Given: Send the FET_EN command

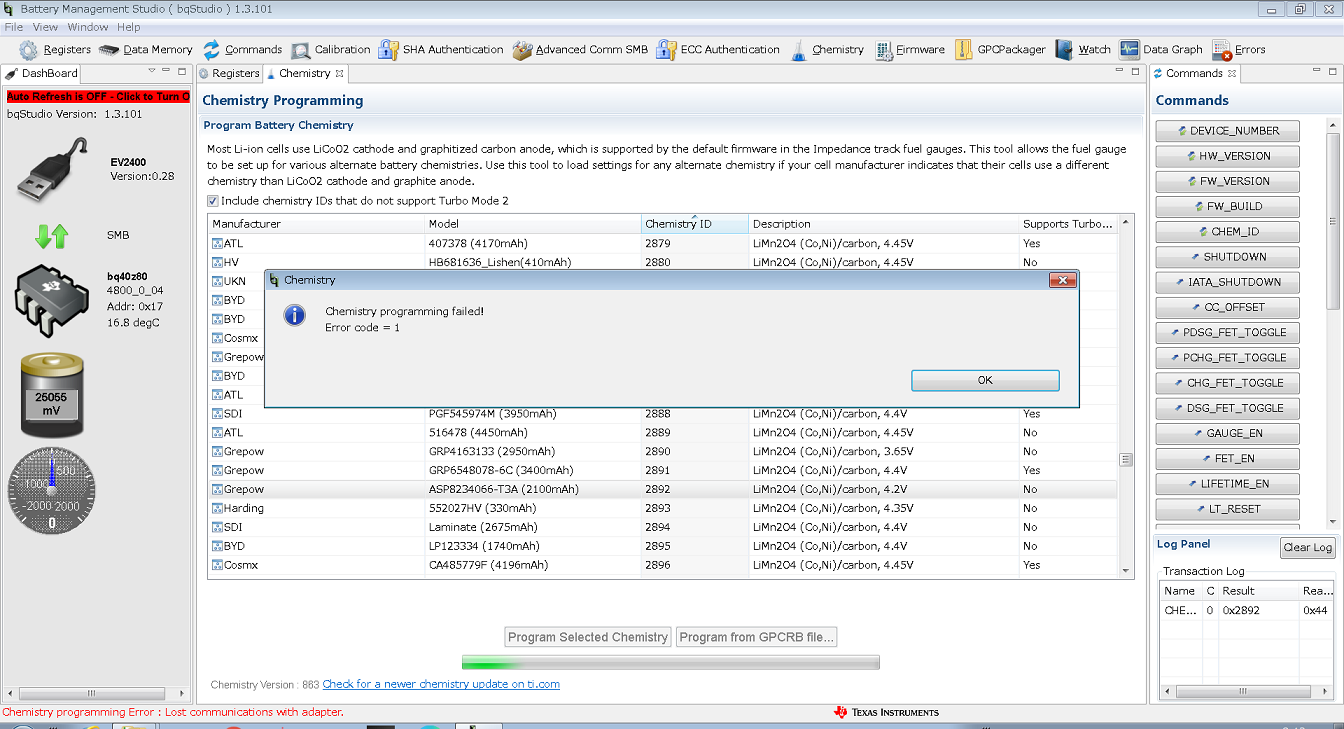Looking at the screenshot, I should click(1227, 459).
